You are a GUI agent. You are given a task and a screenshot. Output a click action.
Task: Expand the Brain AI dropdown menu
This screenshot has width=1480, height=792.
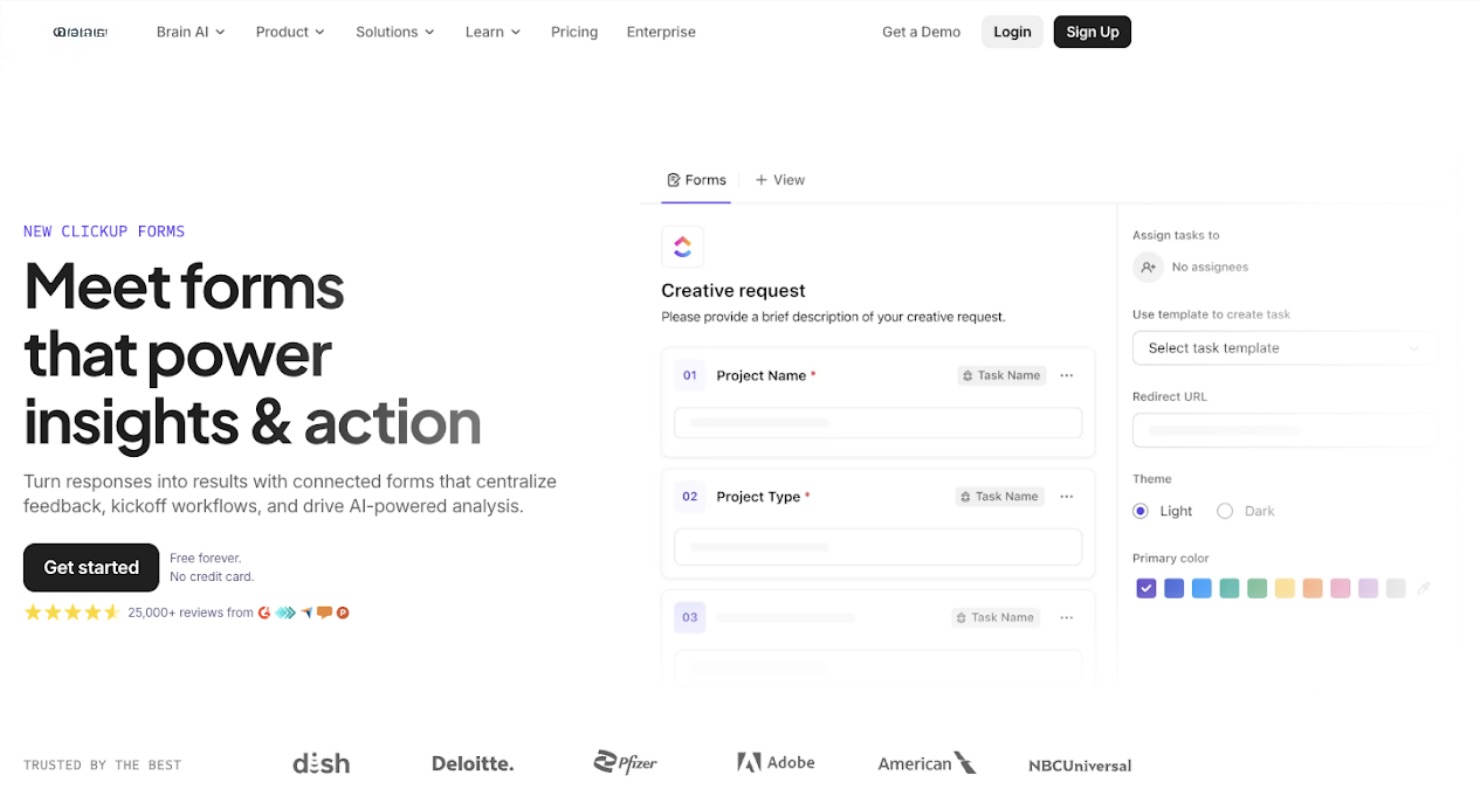(190, 32)
